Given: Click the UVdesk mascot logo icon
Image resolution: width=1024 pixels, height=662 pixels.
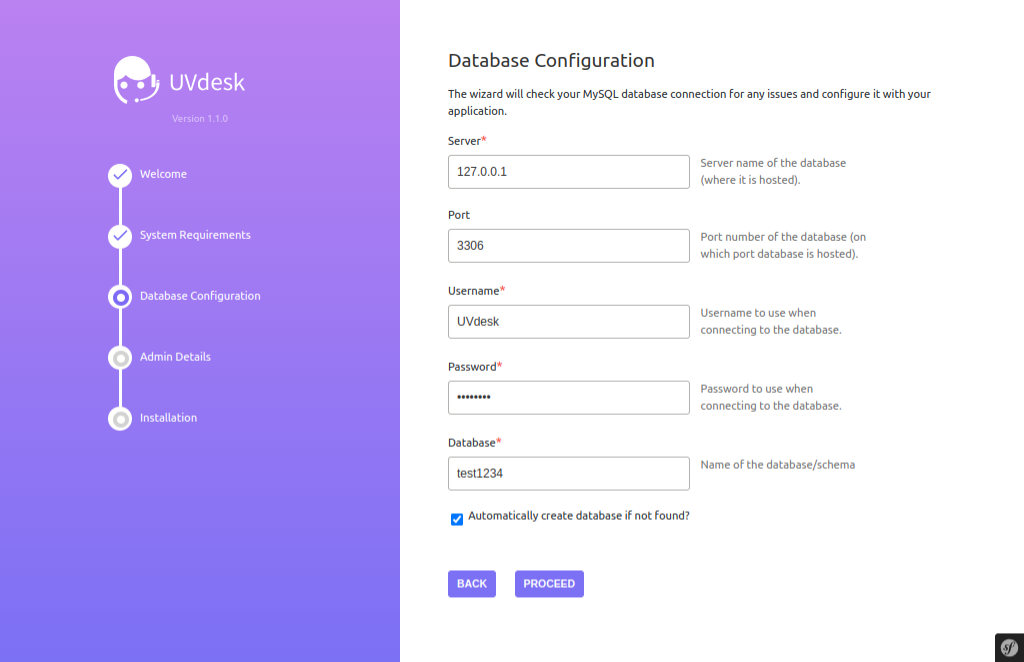Looking at the screenshot, I should tap(136, 80).
